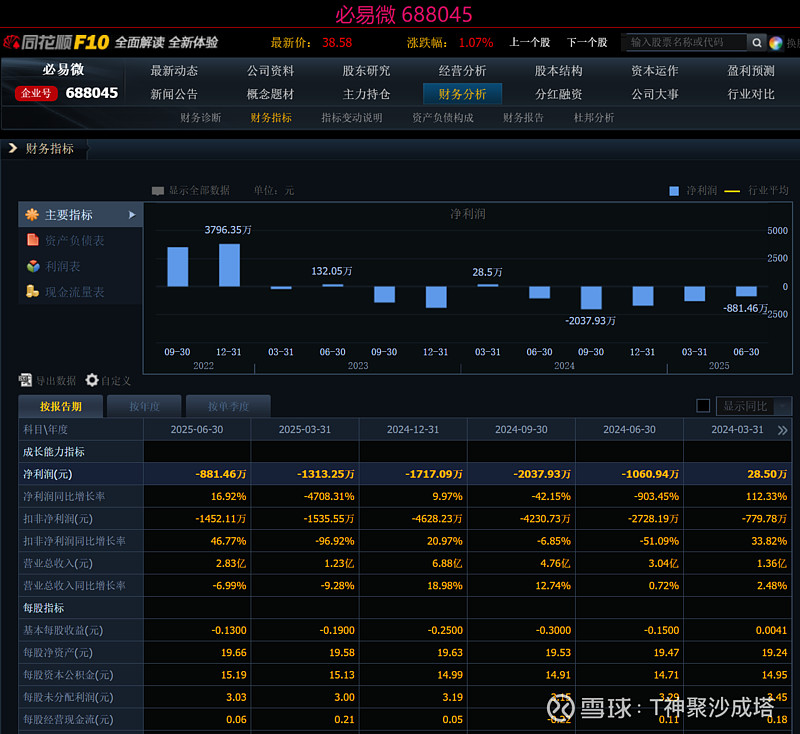Select the 按报告期 tab

pos(61,407)
